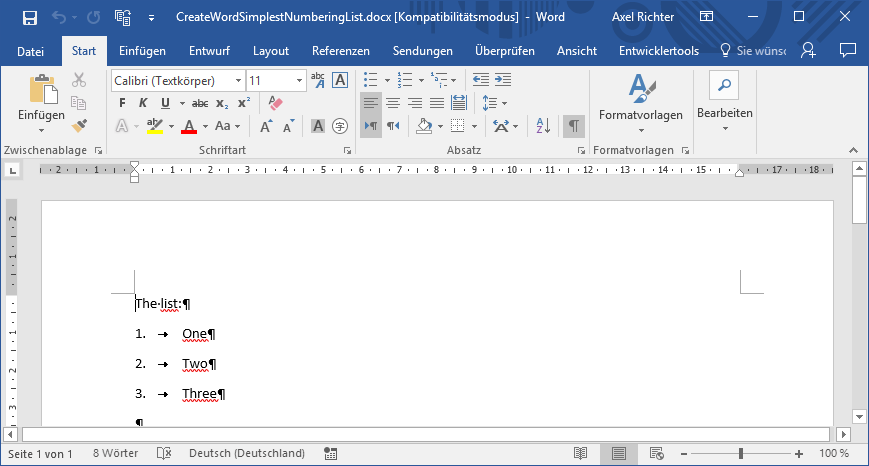Activate the format painter brush
This screenshot has width=869, height=466.
(x=79, y=126)
